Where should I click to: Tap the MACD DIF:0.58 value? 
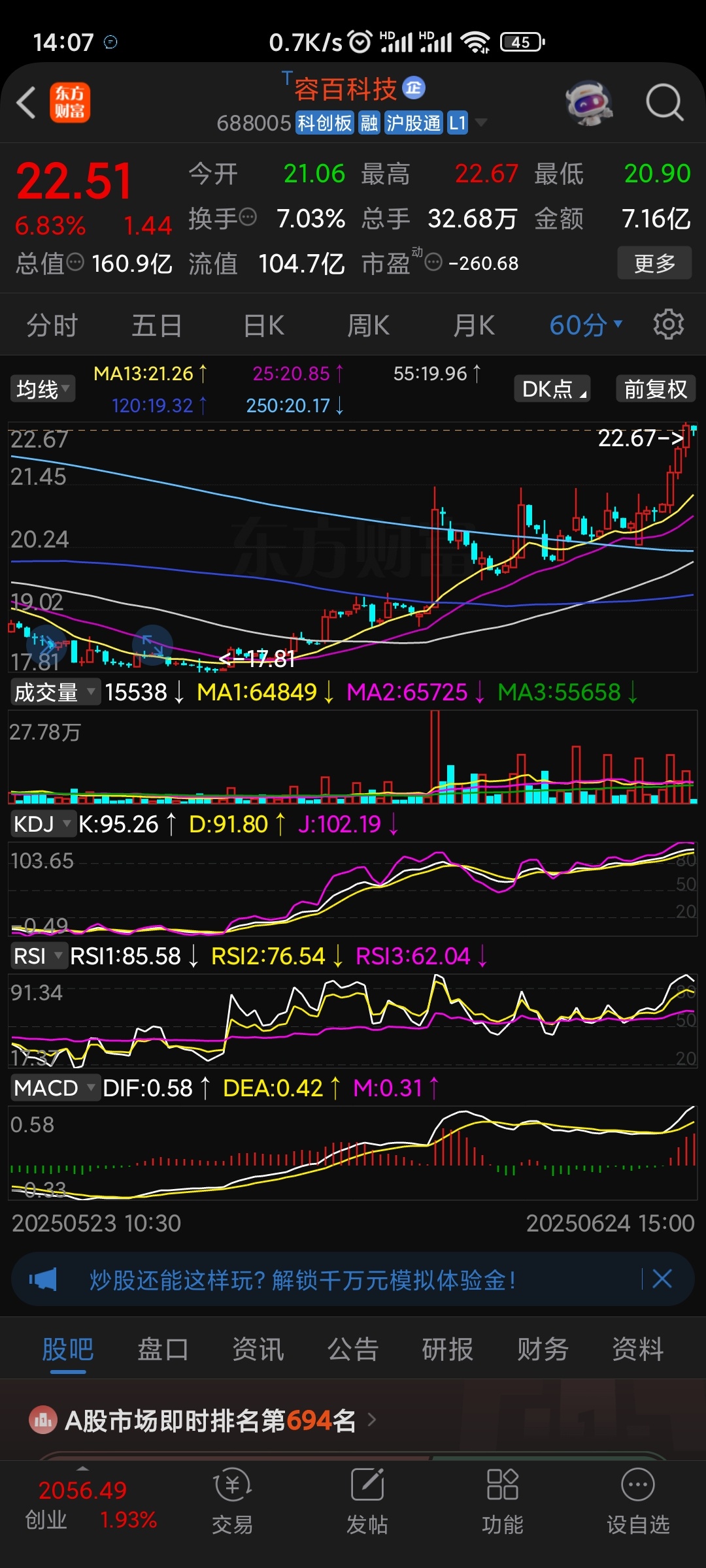(x=157, y=1088)
